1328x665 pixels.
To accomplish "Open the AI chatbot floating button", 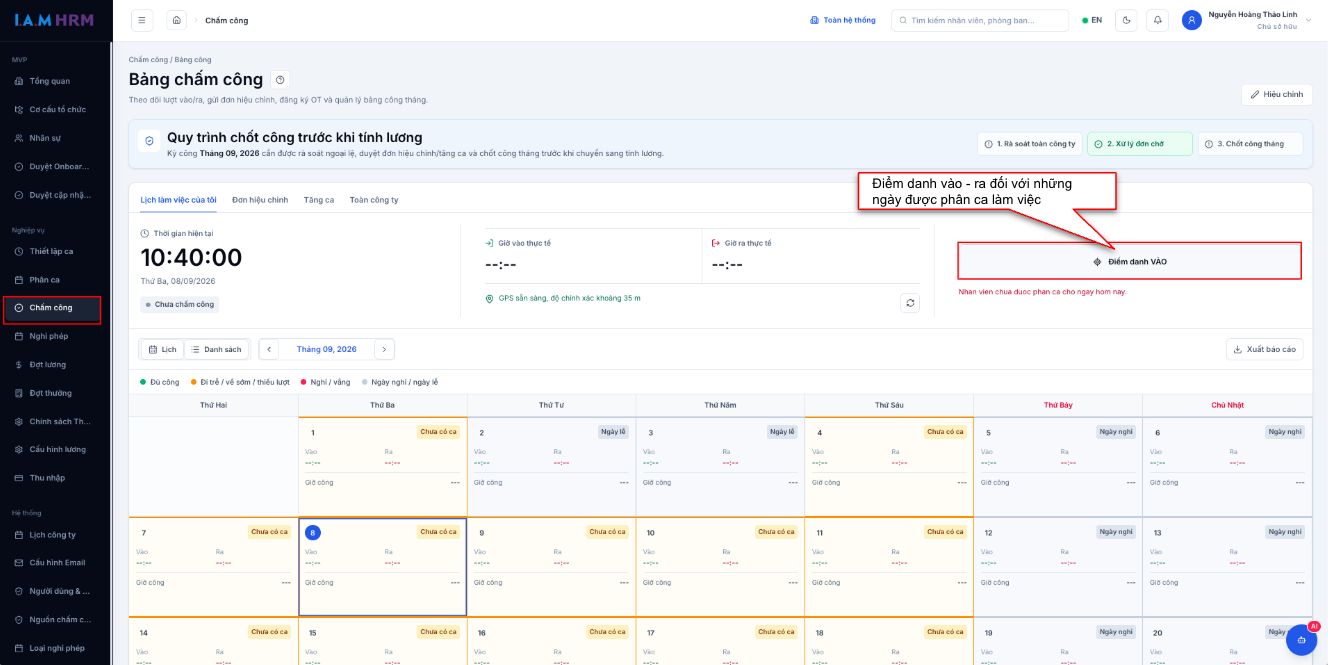I will (x=1301, y=640).
